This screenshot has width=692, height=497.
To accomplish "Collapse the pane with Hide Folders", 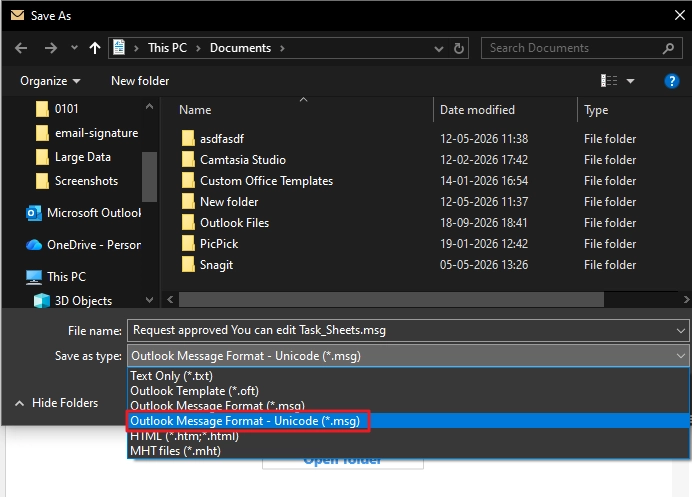I will [x=56, y=403].
